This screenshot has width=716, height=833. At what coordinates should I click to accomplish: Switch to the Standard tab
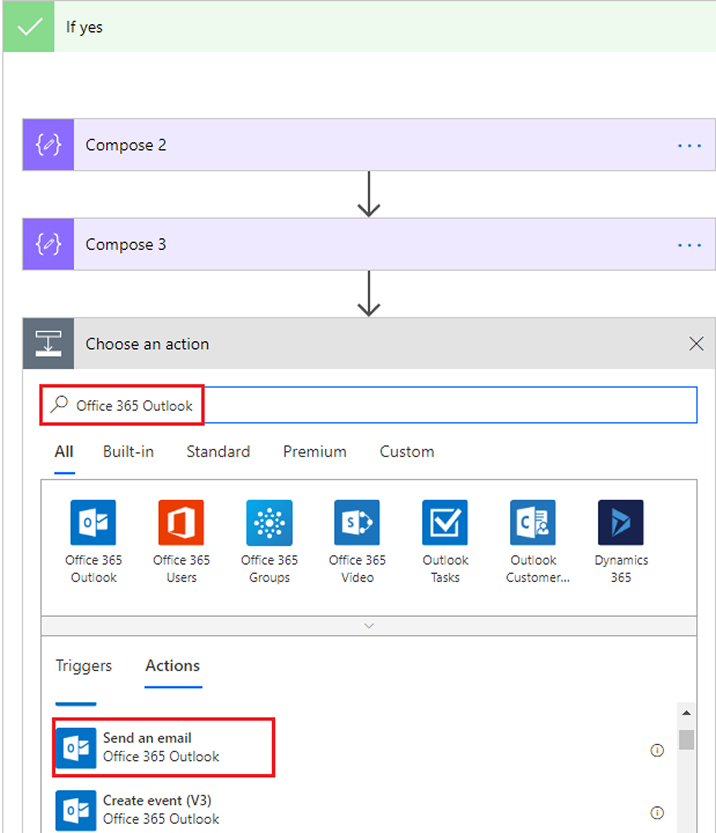[218, 452]
